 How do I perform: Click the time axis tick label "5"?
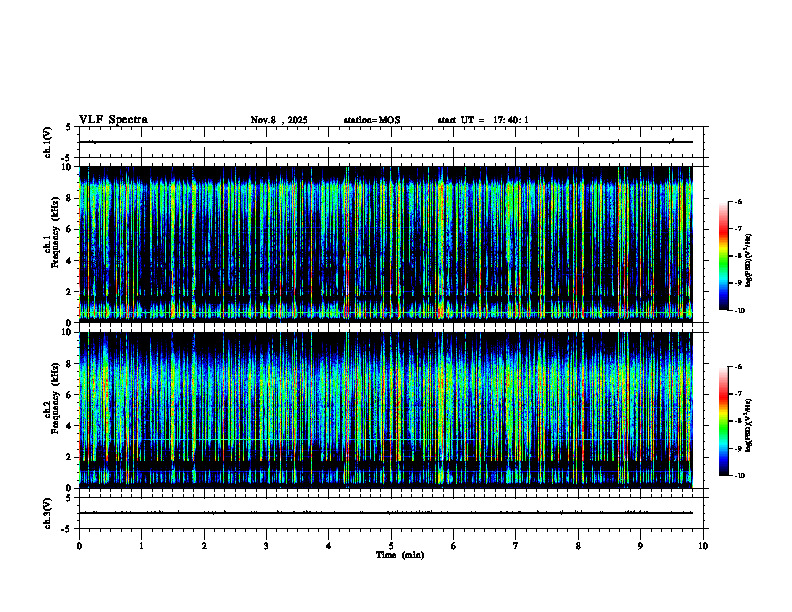tap(391, 546)
